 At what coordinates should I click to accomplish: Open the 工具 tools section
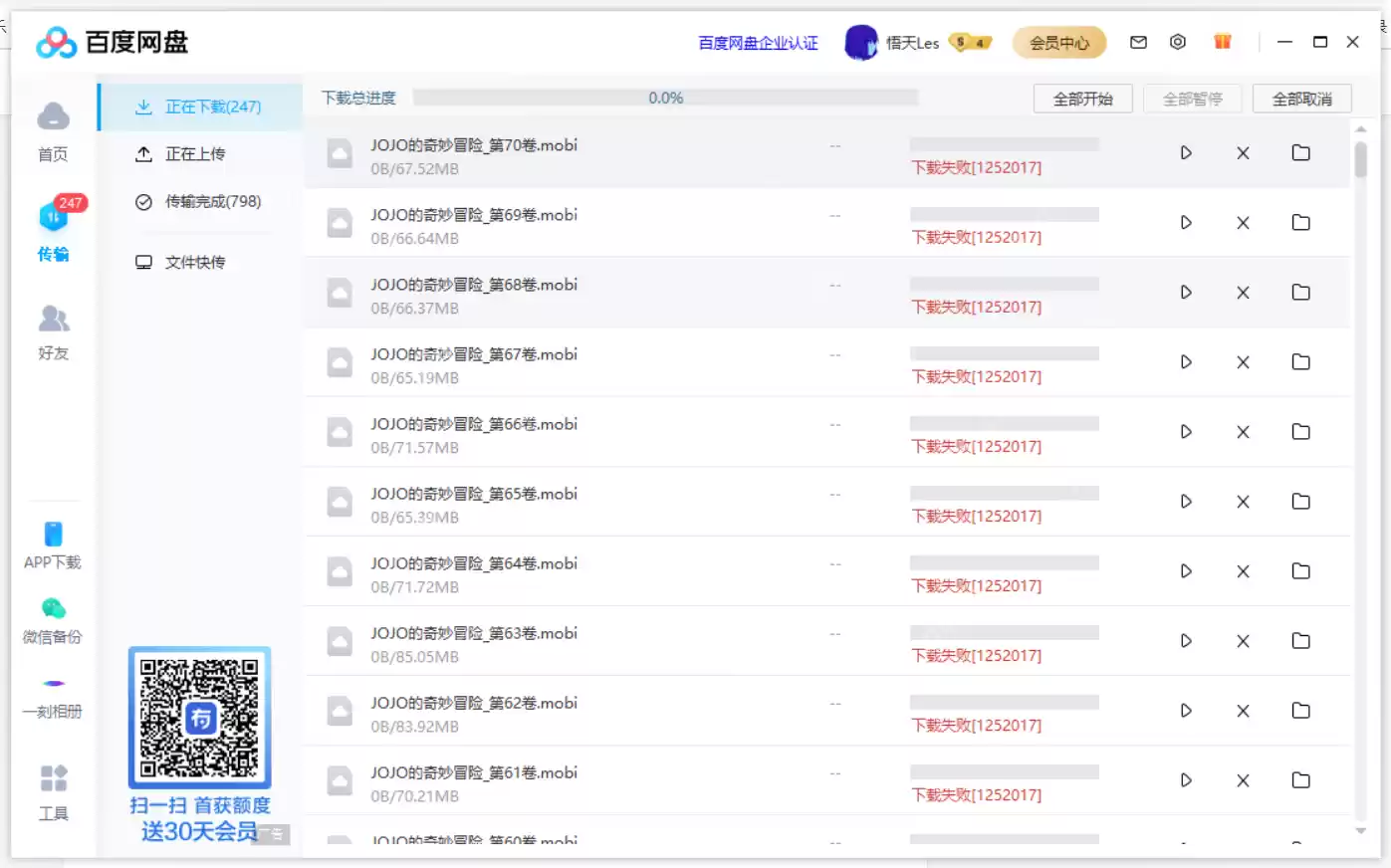click(x=52, y=791)
